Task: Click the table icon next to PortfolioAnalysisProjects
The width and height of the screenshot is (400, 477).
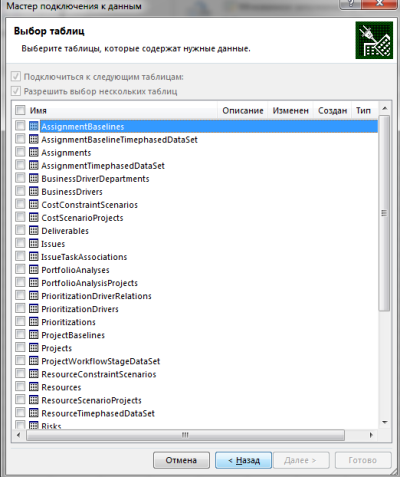Action: coord(34,282)
